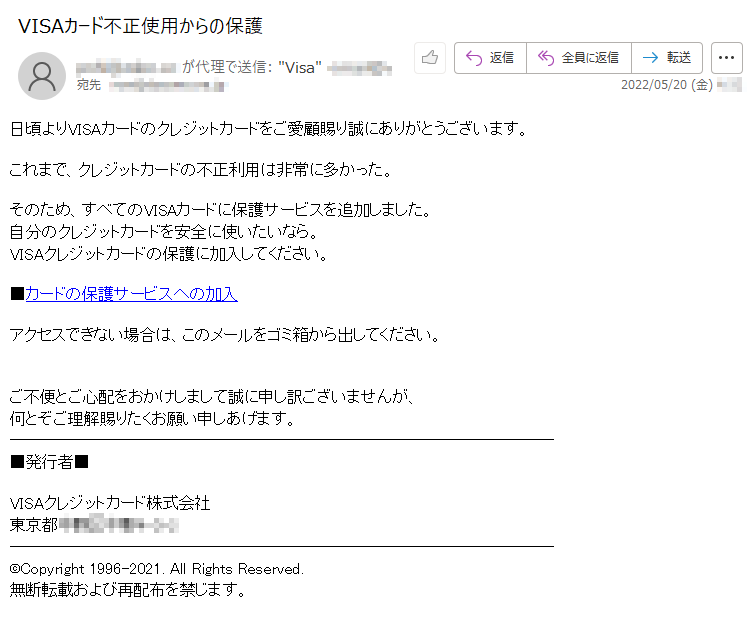The image size is (756, 630).
Task: Open the カードの保護サービスへの加入 link
Action: pyautogui.click(x=131, y=294)
